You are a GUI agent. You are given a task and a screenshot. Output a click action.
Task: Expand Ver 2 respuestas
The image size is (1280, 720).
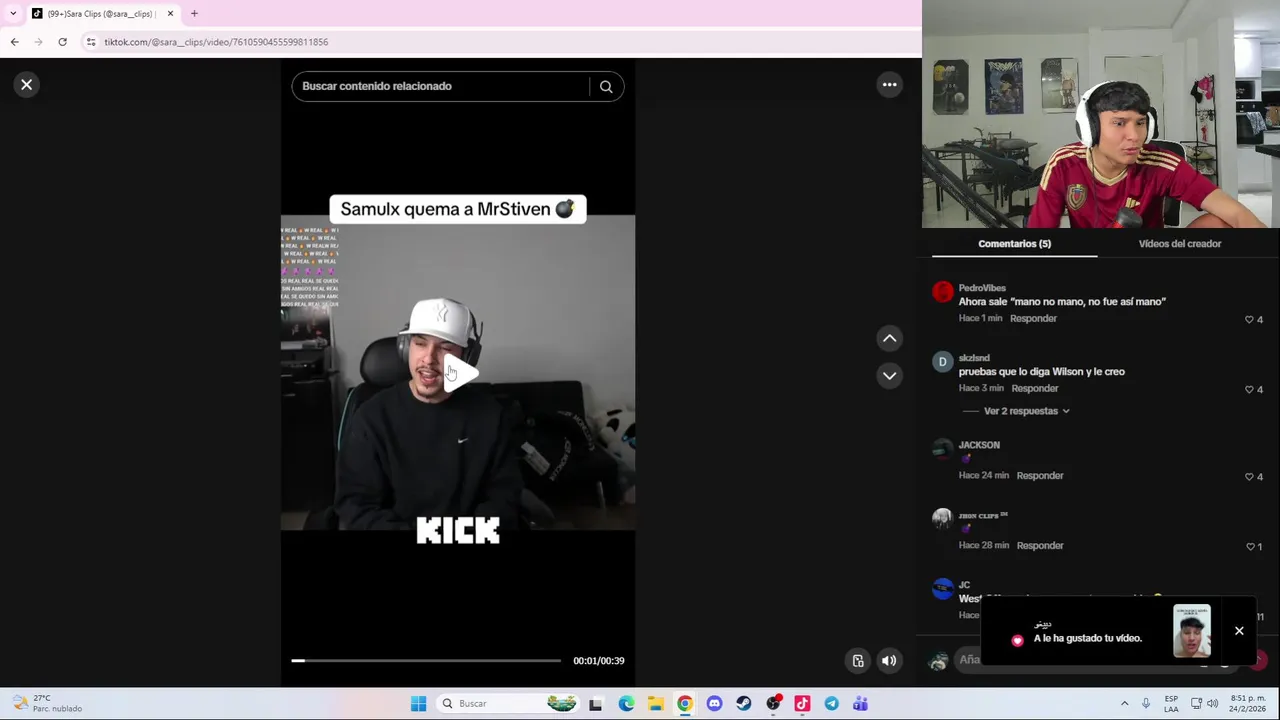(x=1026, y=411)
